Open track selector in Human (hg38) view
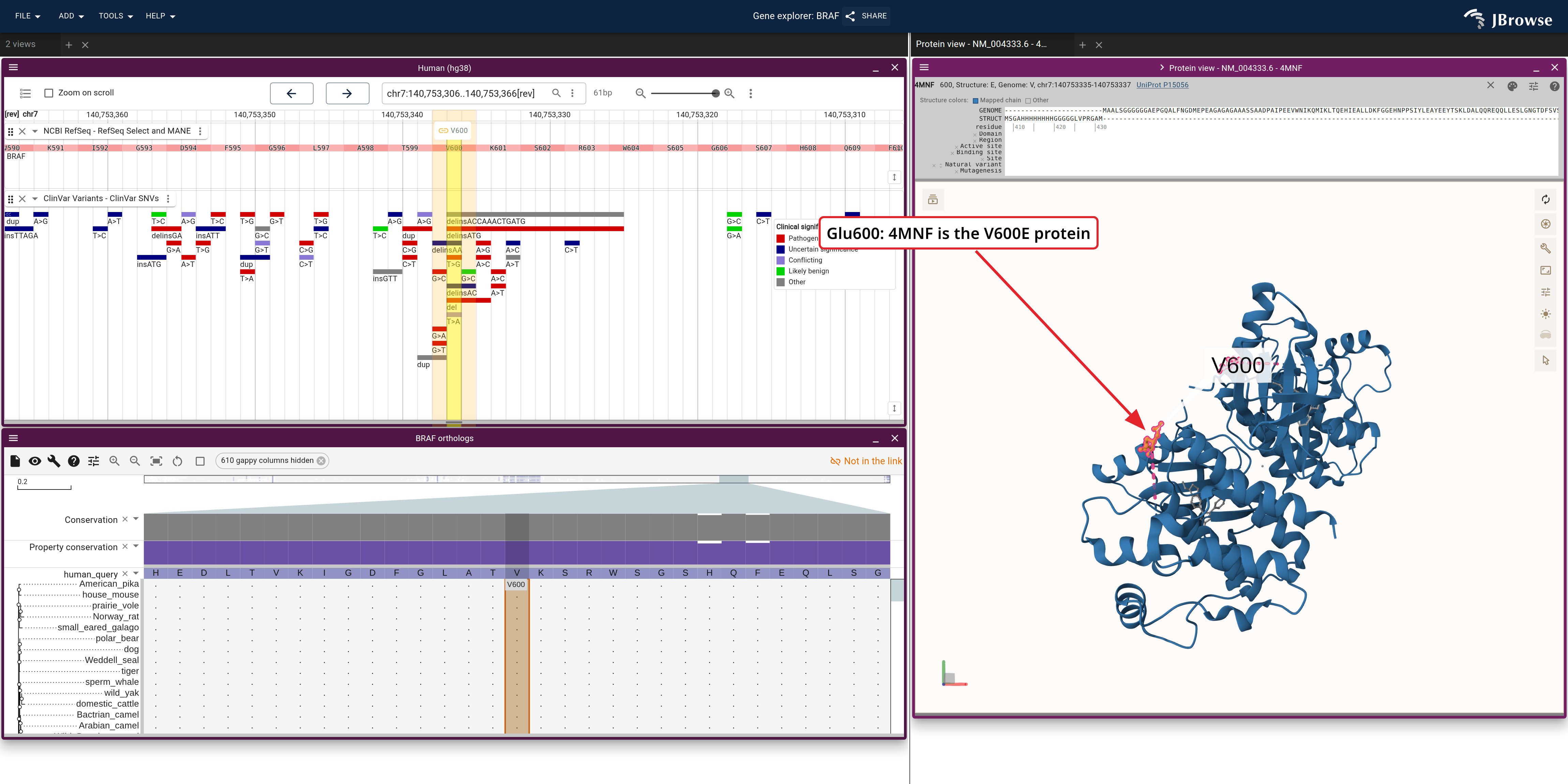Screen dimensions: 1568x784 [x=25, y=93]
